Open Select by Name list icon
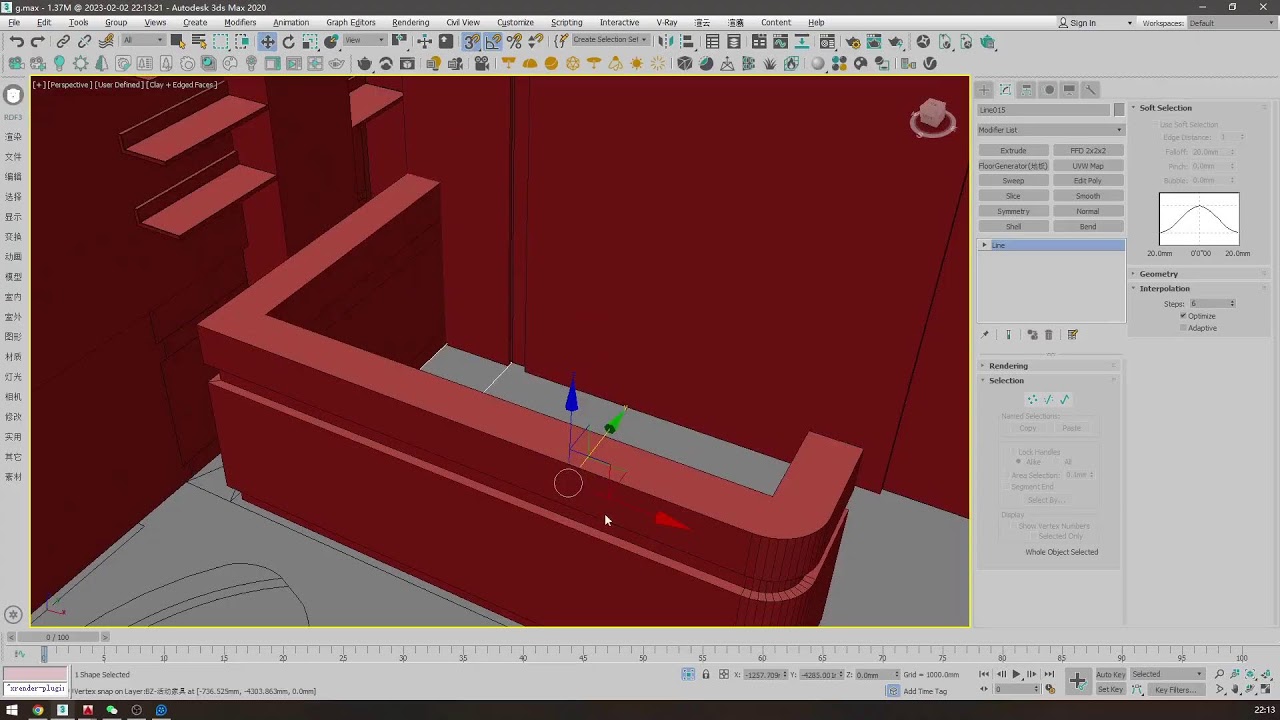 point(199,41)
